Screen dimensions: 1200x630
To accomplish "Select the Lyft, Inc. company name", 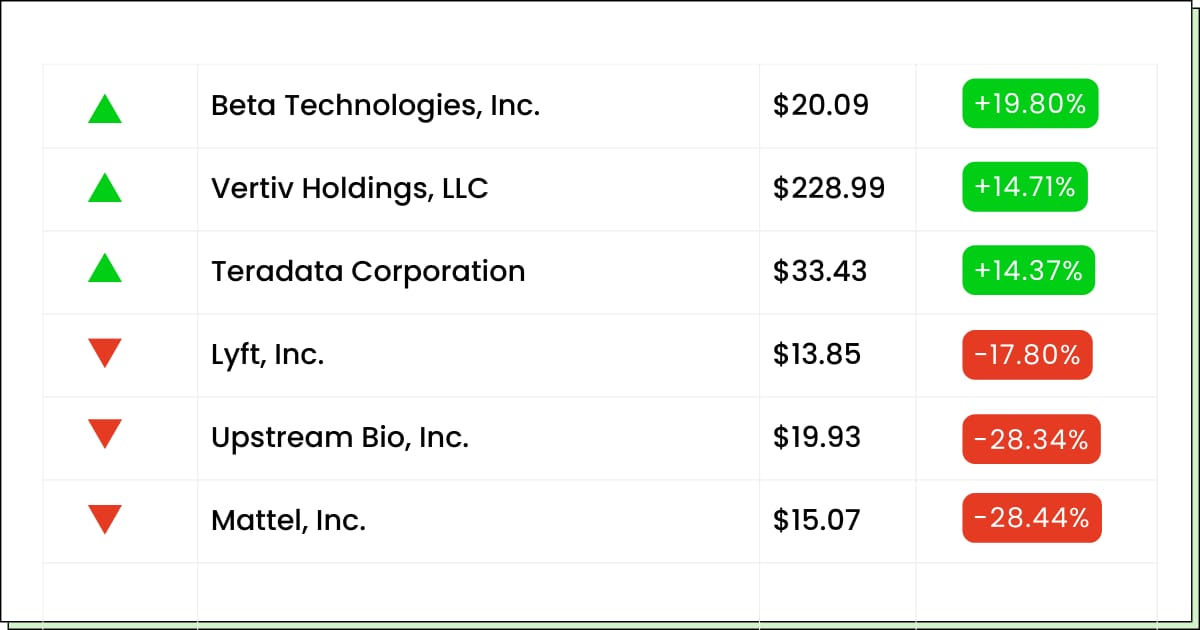I will tap(267, 354).
